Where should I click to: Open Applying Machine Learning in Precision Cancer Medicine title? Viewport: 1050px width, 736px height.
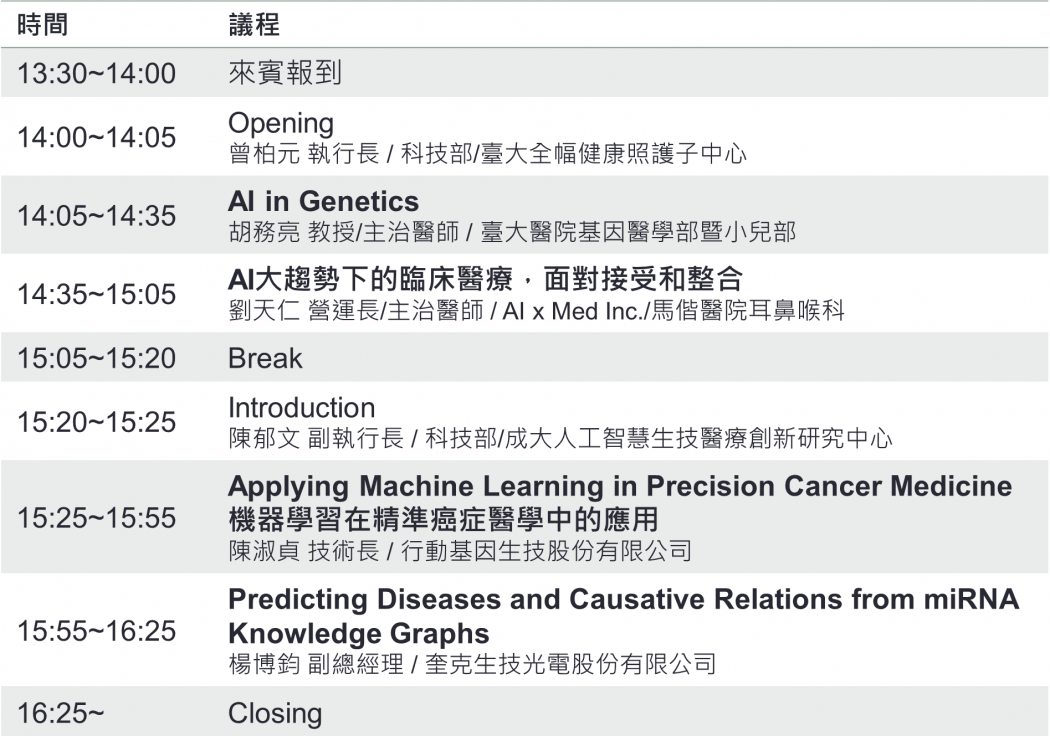click(620, 486)
